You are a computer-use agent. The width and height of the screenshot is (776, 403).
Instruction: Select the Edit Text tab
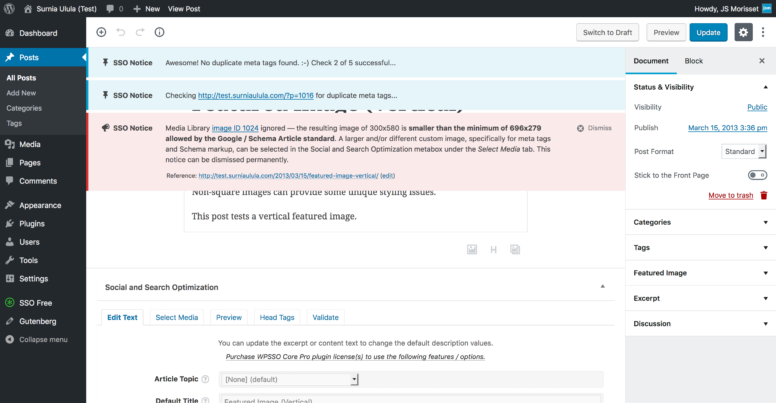[x=122, y=317]
